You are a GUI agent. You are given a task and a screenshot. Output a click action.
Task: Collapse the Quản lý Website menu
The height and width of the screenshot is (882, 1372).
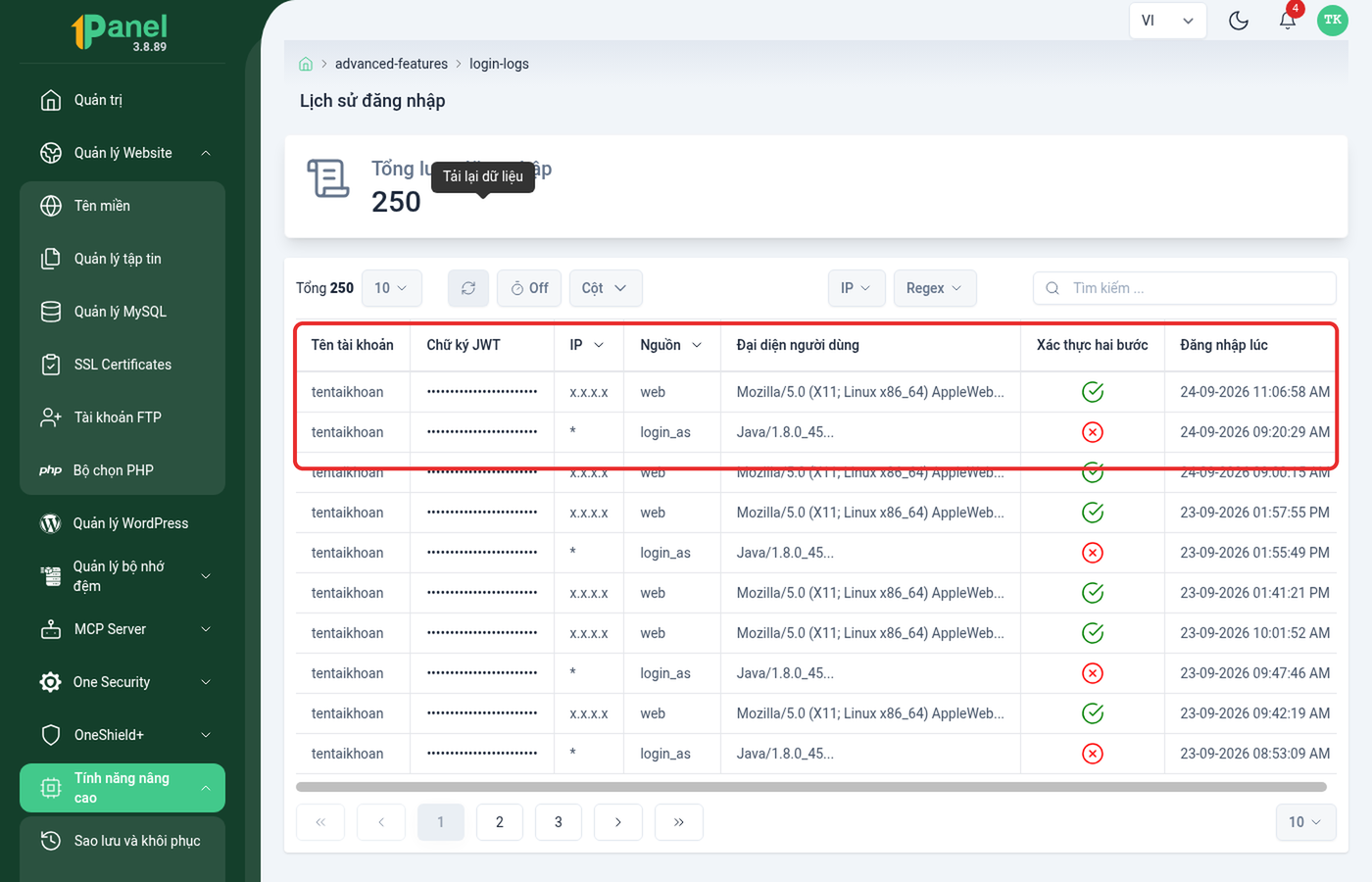(122, 153)
